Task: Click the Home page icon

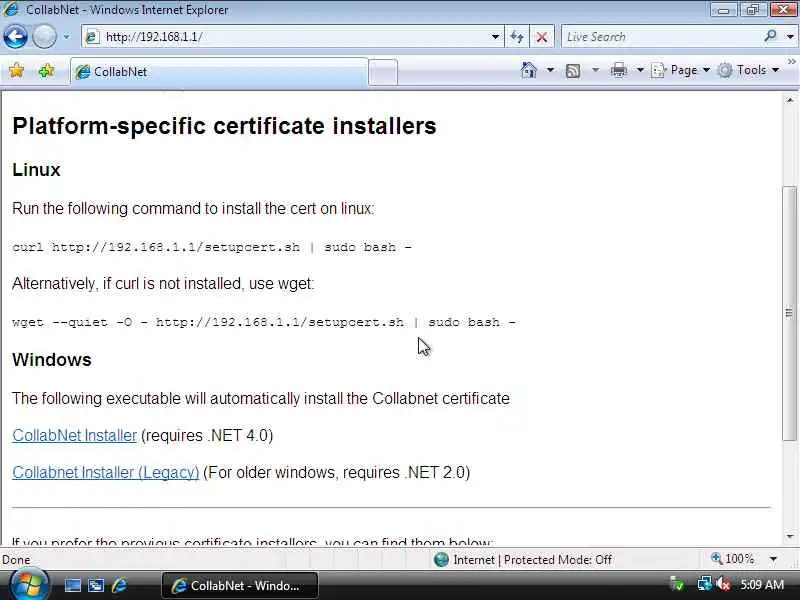Action: (x=529, y=70)
